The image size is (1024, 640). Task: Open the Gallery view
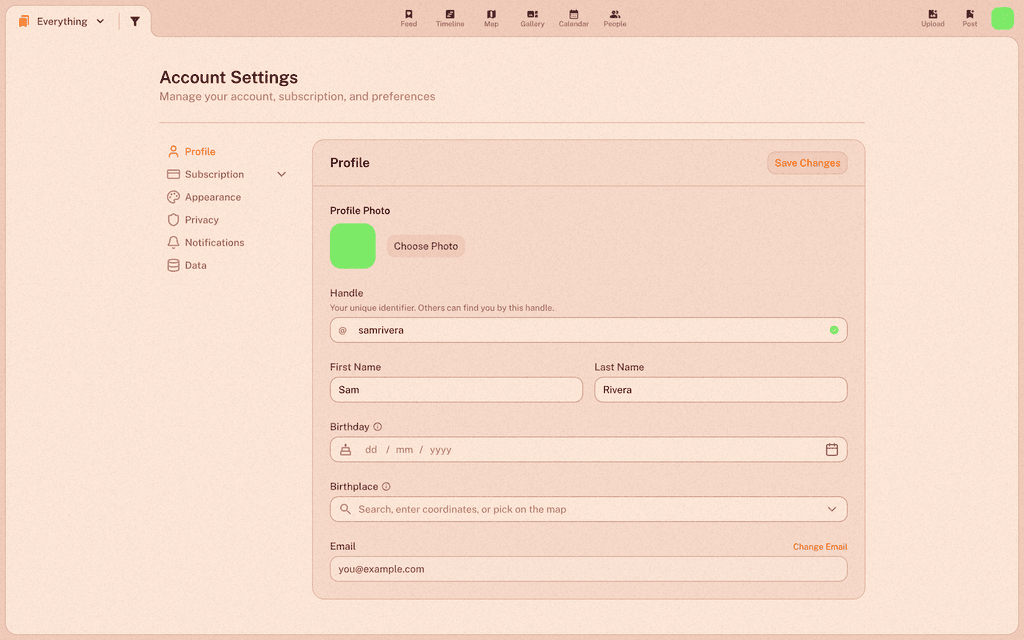click(x=532, y=18)
